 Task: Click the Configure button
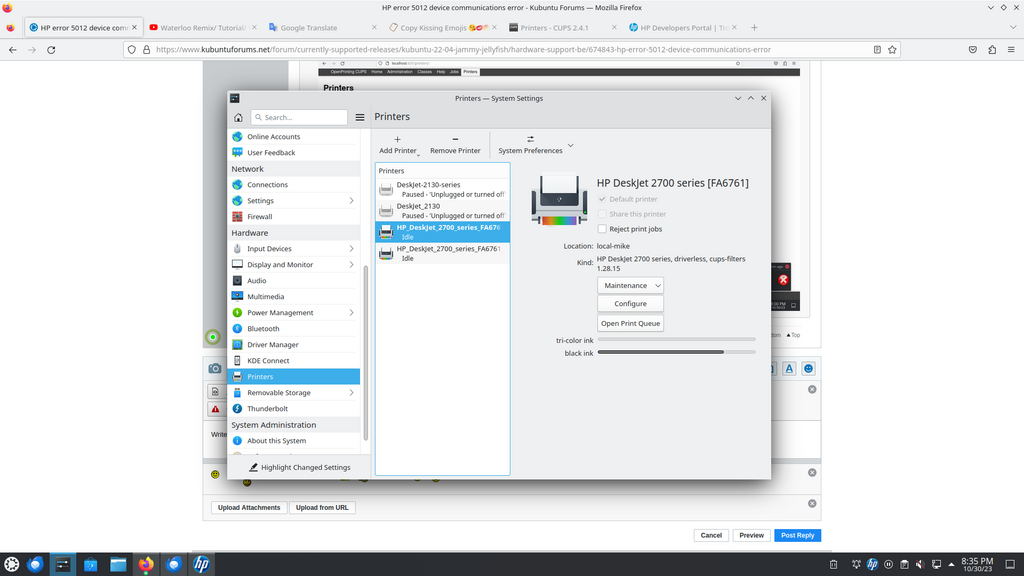[630, 304]
